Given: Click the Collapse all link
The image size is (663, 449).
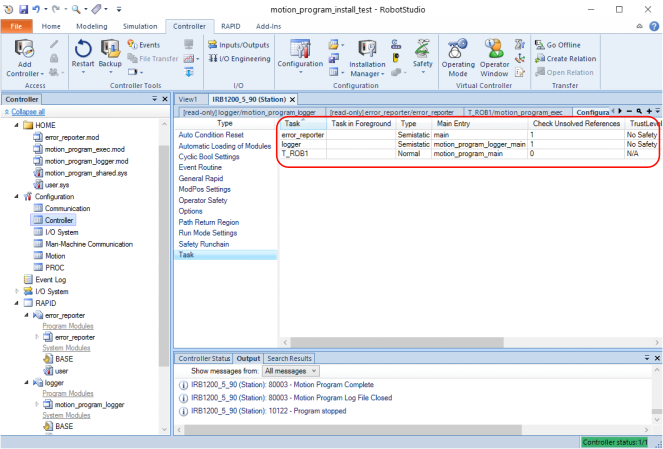Looking at the screenshot, I should (x=28, y=112).
